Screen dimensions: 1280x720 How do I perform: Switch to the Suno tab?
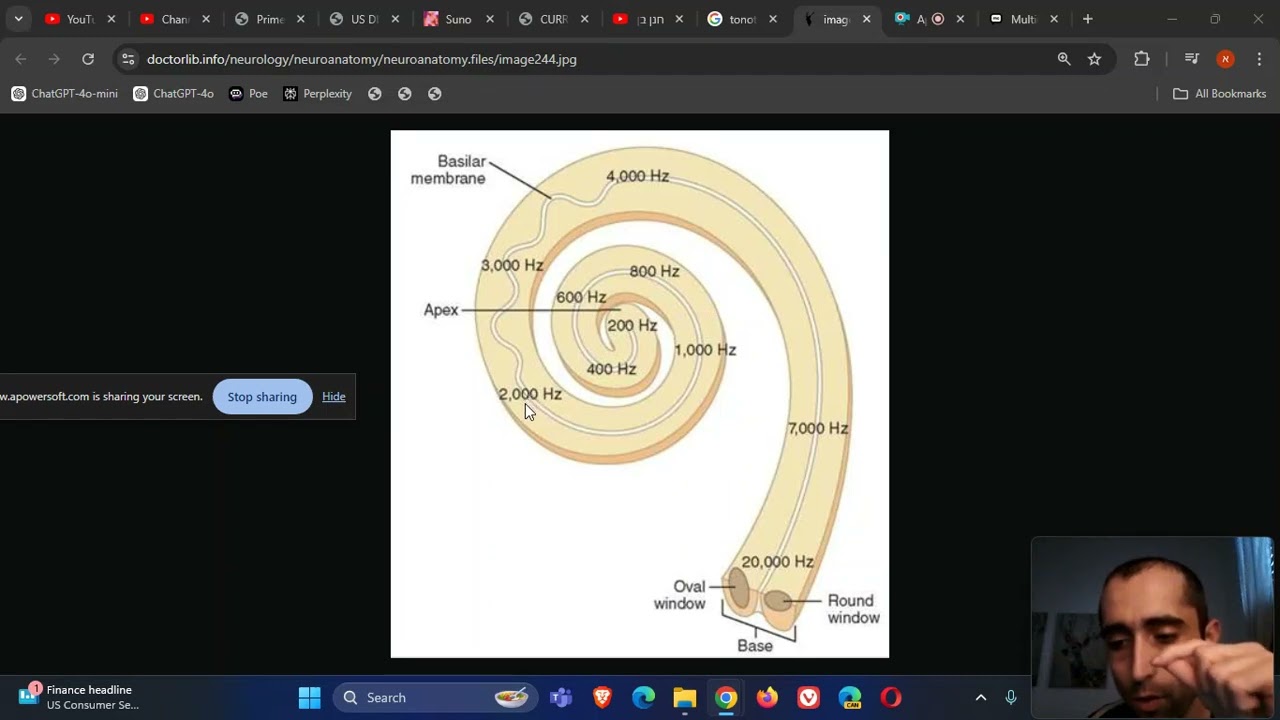click(460, 19)
